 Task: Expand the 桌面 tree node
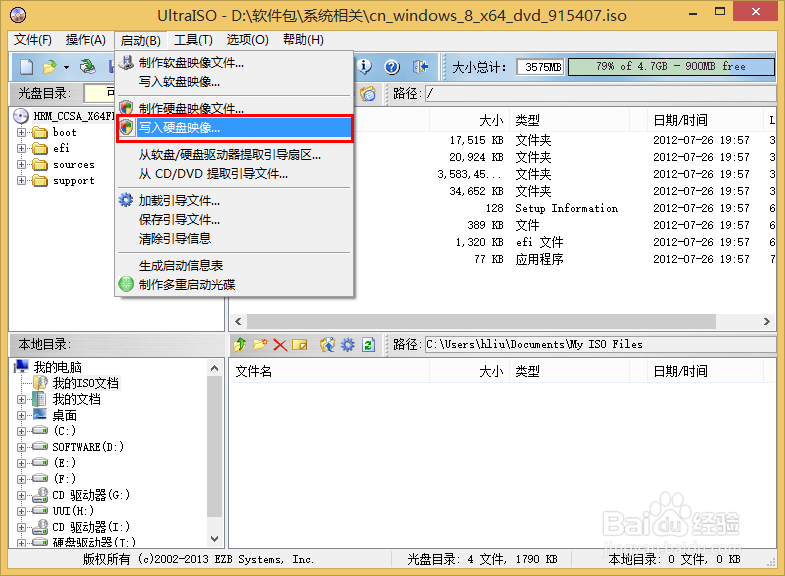click(x=21, y=415)
